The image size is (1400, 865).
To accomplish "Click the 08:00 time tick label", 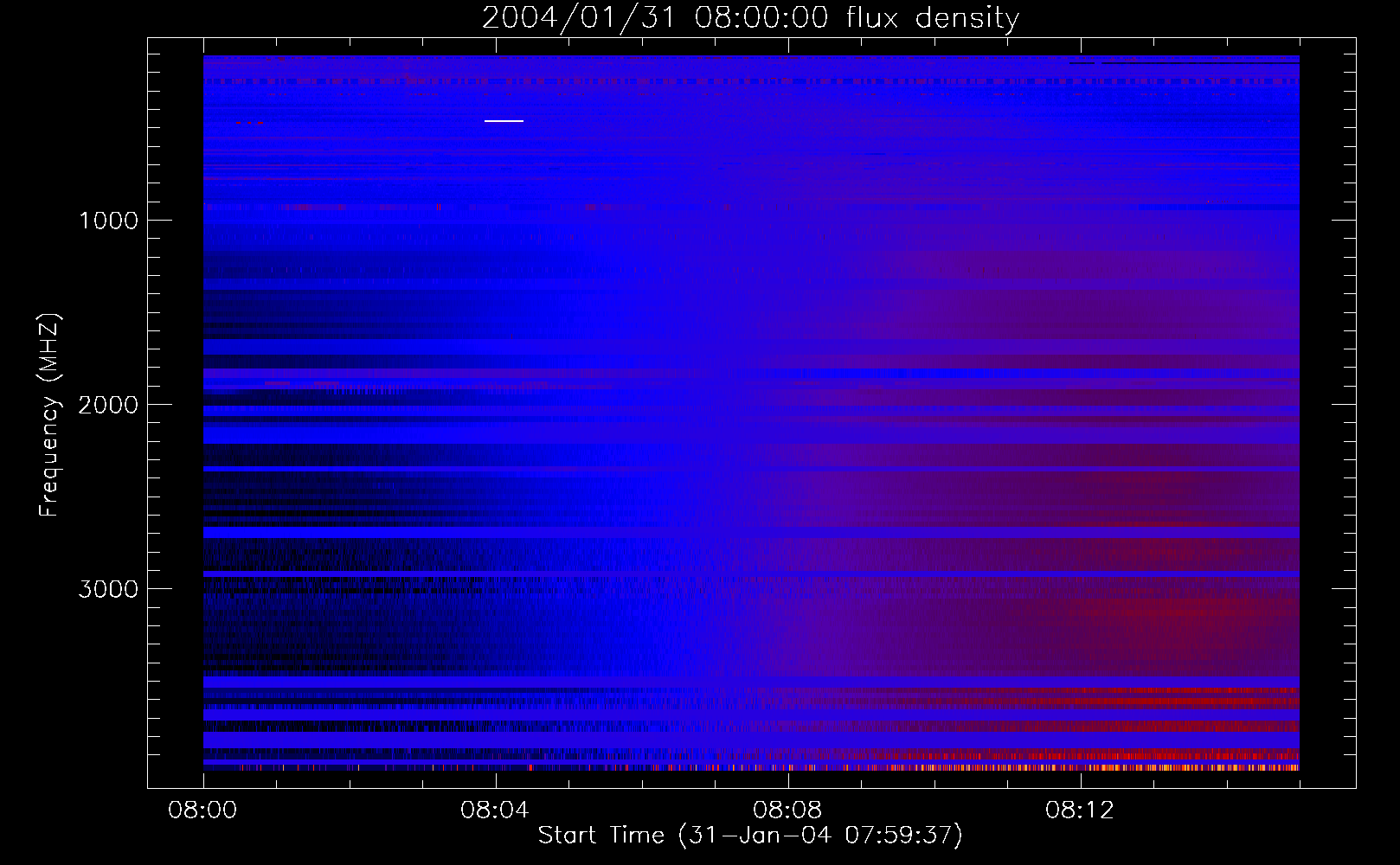I will pos(202,811).
